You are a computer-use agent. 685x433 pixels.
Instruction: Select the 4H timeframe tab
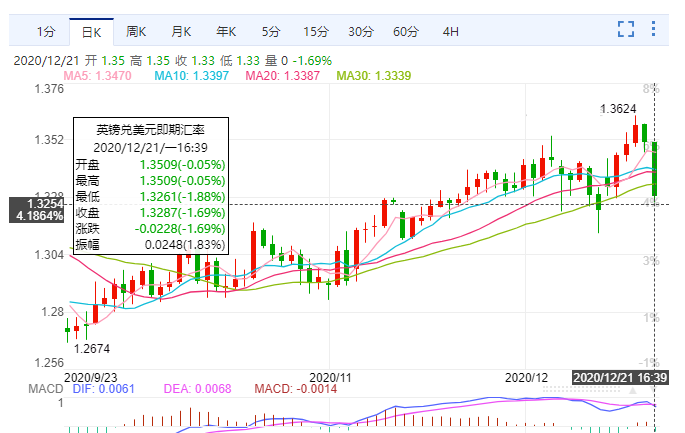450,31
